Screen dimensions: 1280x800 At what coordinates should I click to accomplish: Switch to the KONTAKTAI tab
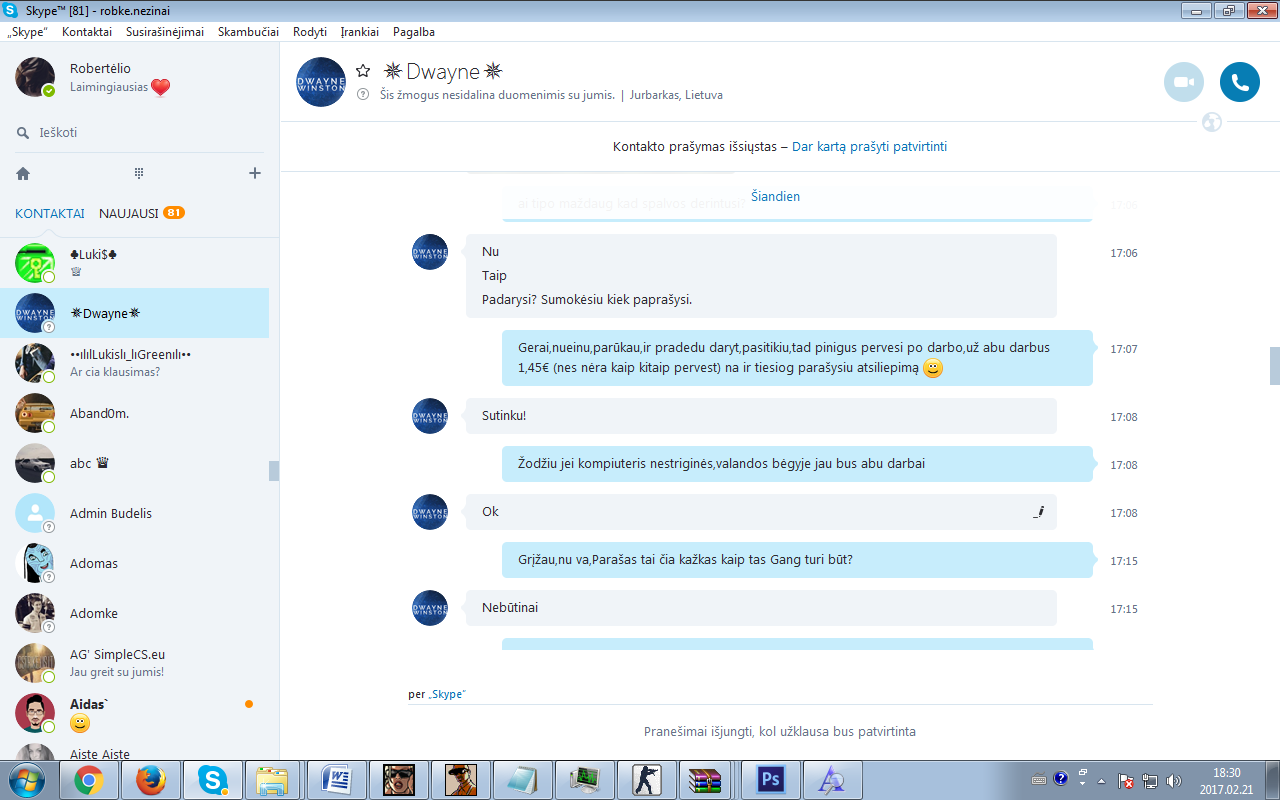(50, 213)
